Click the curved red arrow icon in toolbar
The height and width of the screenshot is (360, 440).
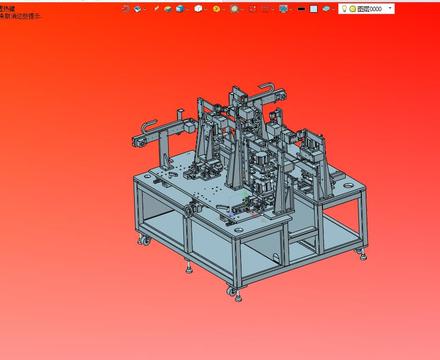click(x=126, y=9)
